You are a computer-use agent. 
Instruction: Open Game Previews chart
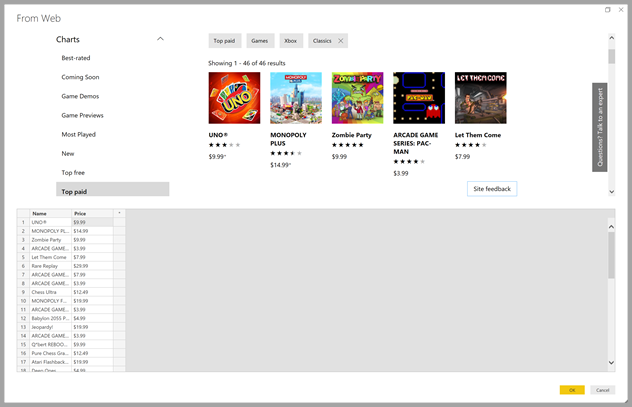pos(82,115)
